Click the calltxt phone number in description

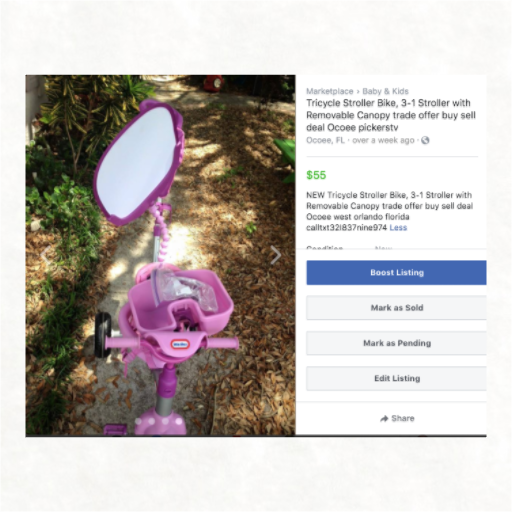(346, 228)
